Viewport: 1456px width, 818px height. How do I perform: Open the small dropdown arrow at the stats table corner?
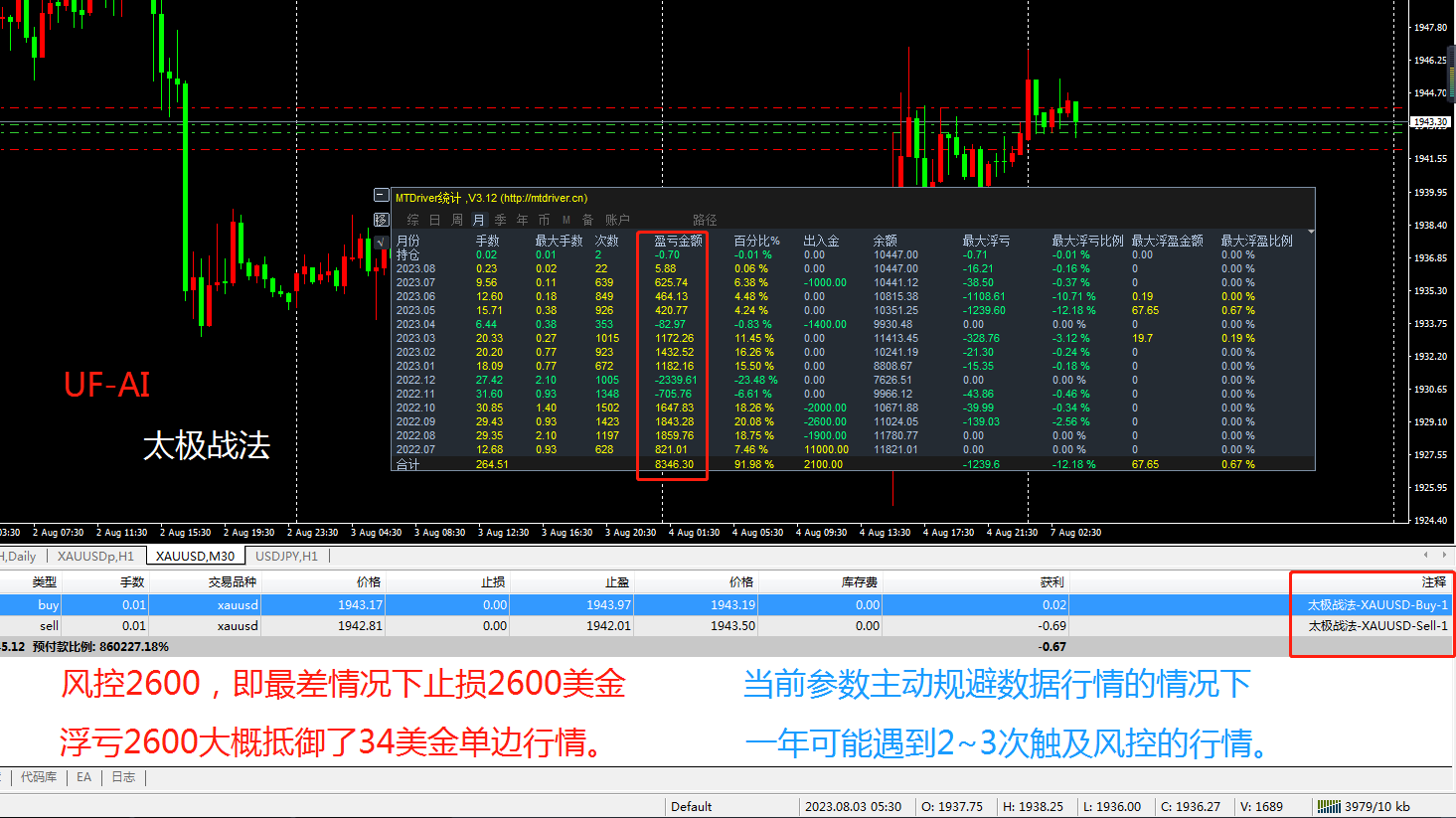click(x=1311, y=233)
